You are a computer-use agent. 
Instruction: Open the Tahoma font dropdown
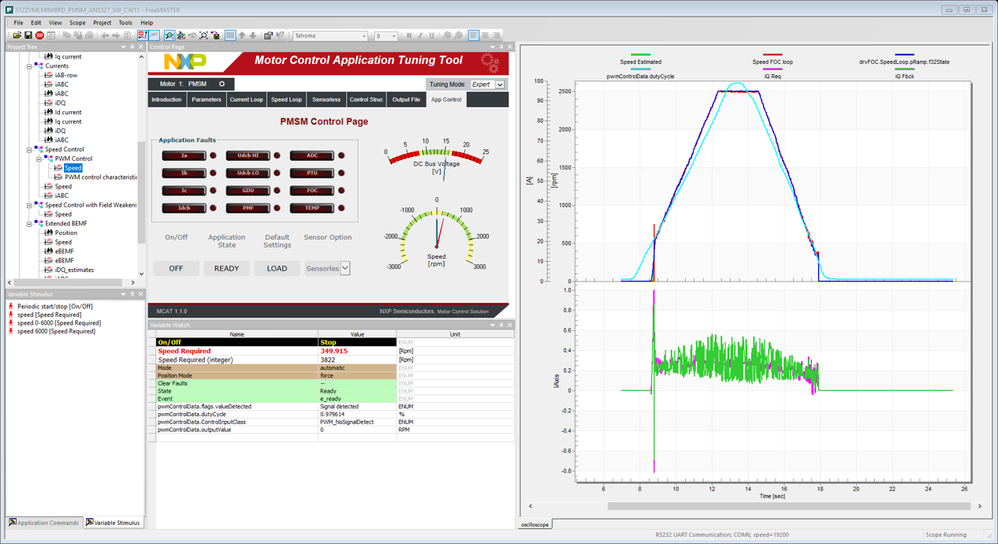click(364, 36)
